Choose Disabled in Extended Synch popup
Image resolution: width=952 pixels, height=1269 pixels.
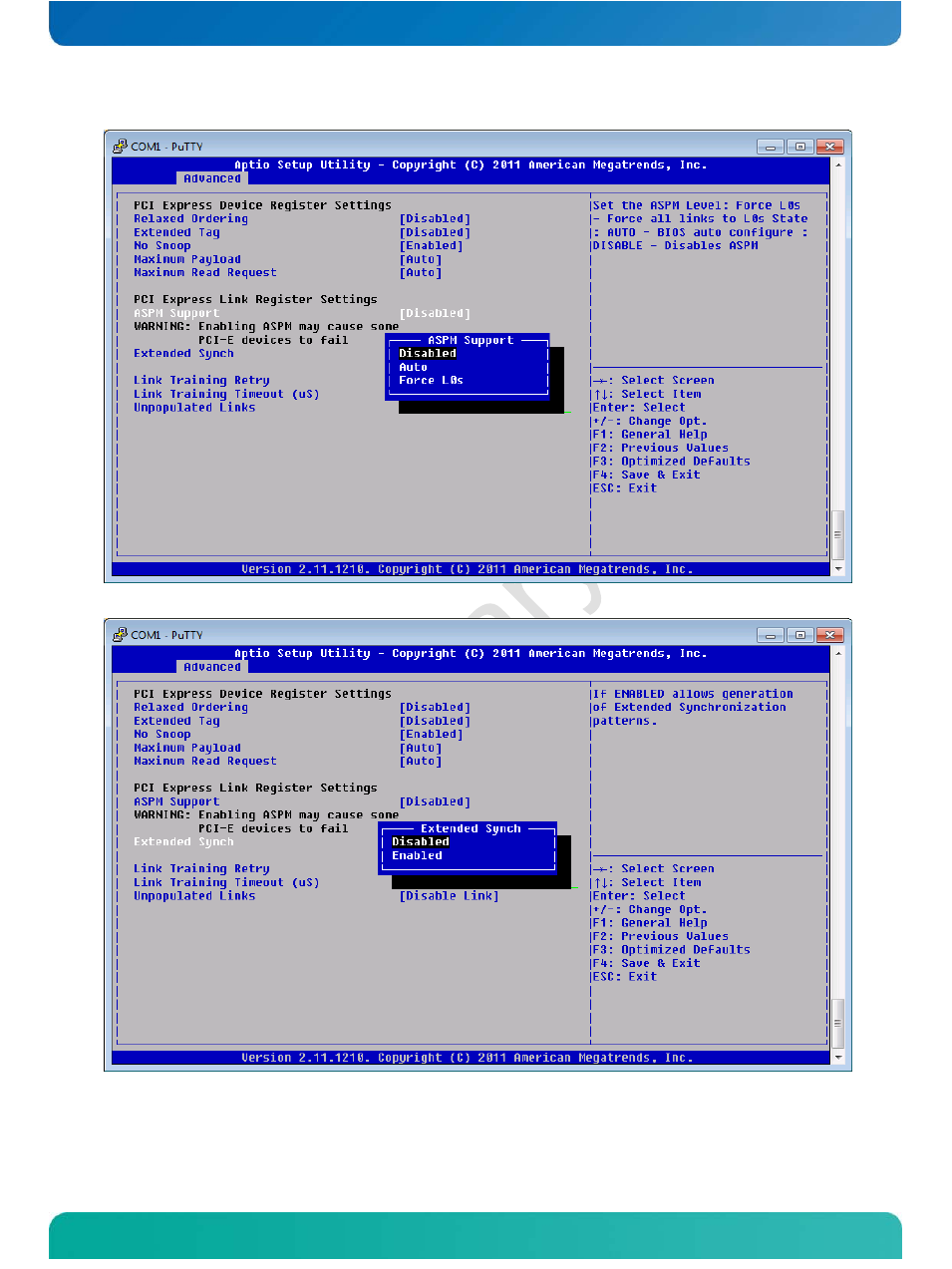tap(421, 841)
